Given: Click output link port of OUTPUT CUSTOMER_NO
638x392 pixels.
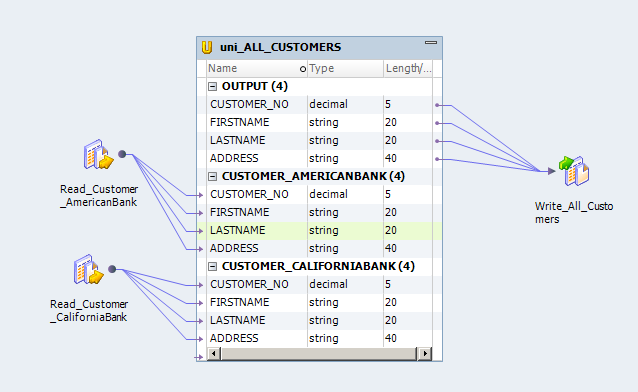Looking at the screenshot, I should pos(437,105).
